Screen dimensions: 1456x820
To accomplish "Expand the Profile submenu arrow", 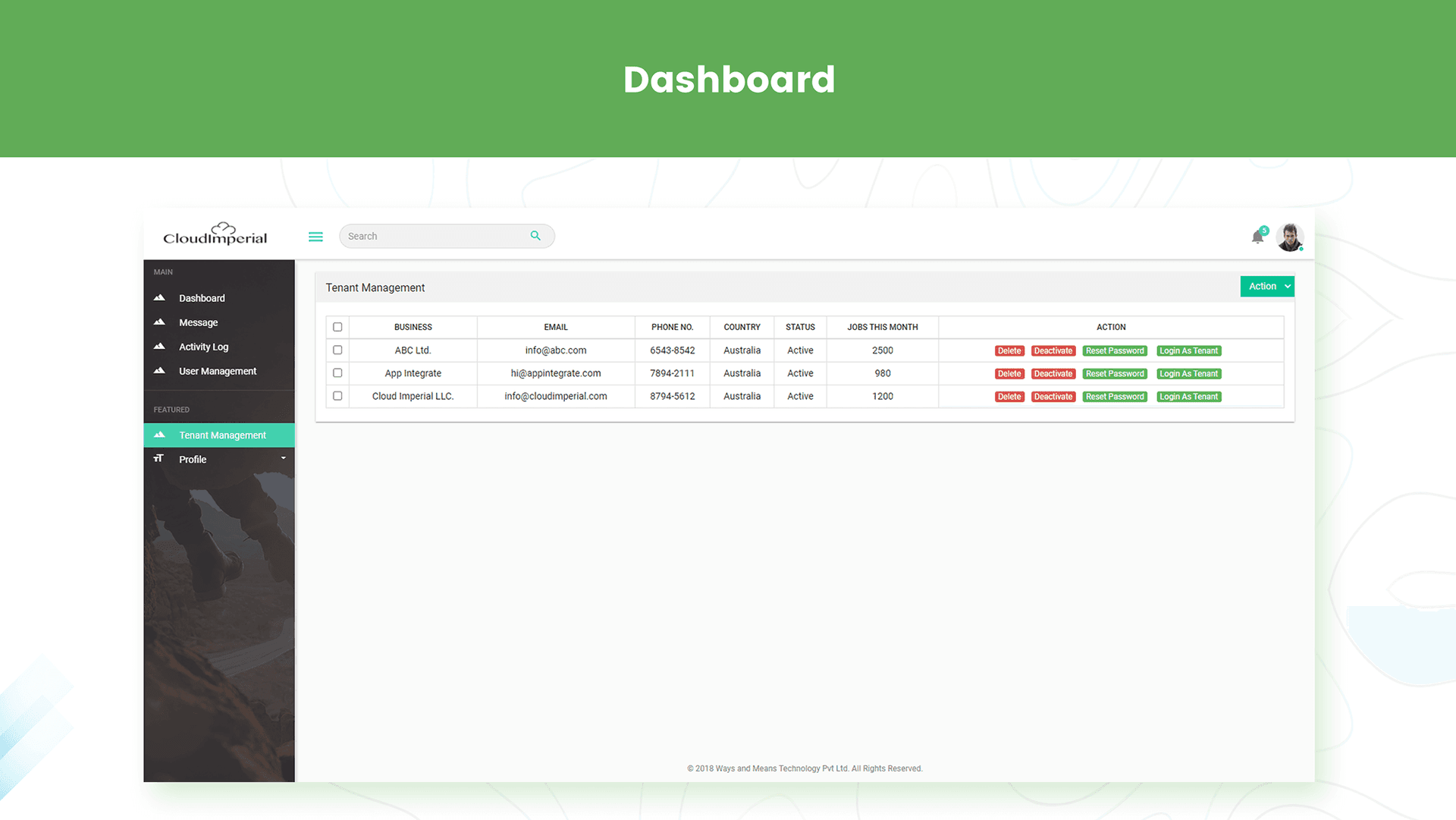I will pos(284,458).
